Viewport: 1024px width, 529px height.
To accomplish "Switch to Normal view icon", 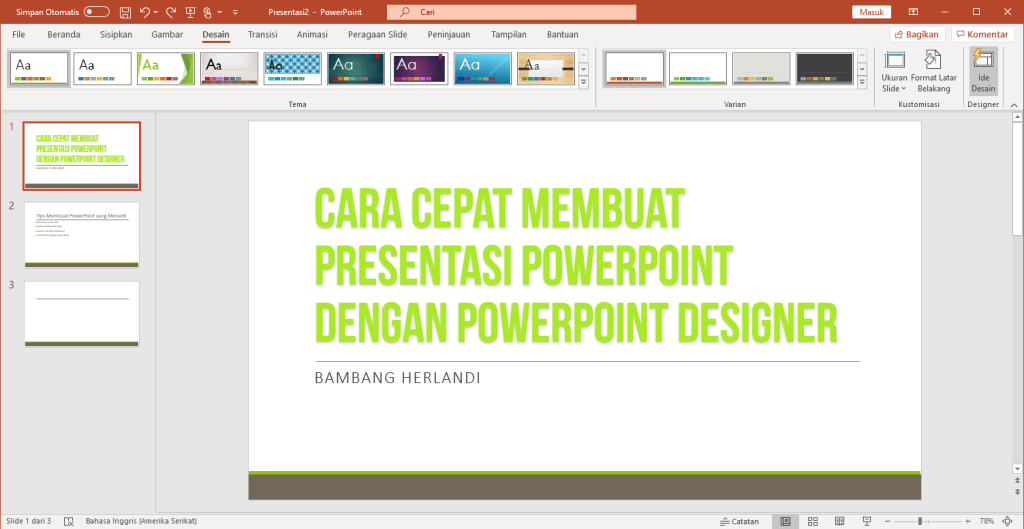I will [786, 521].
